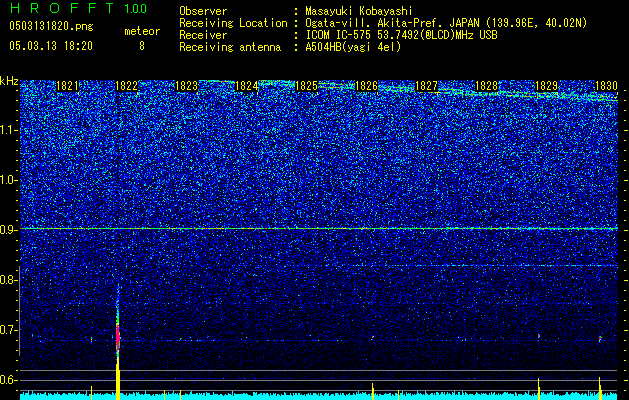
Task: Click the bright horizontal carrier line at 0.9 kHz
Action: point(319,229)
